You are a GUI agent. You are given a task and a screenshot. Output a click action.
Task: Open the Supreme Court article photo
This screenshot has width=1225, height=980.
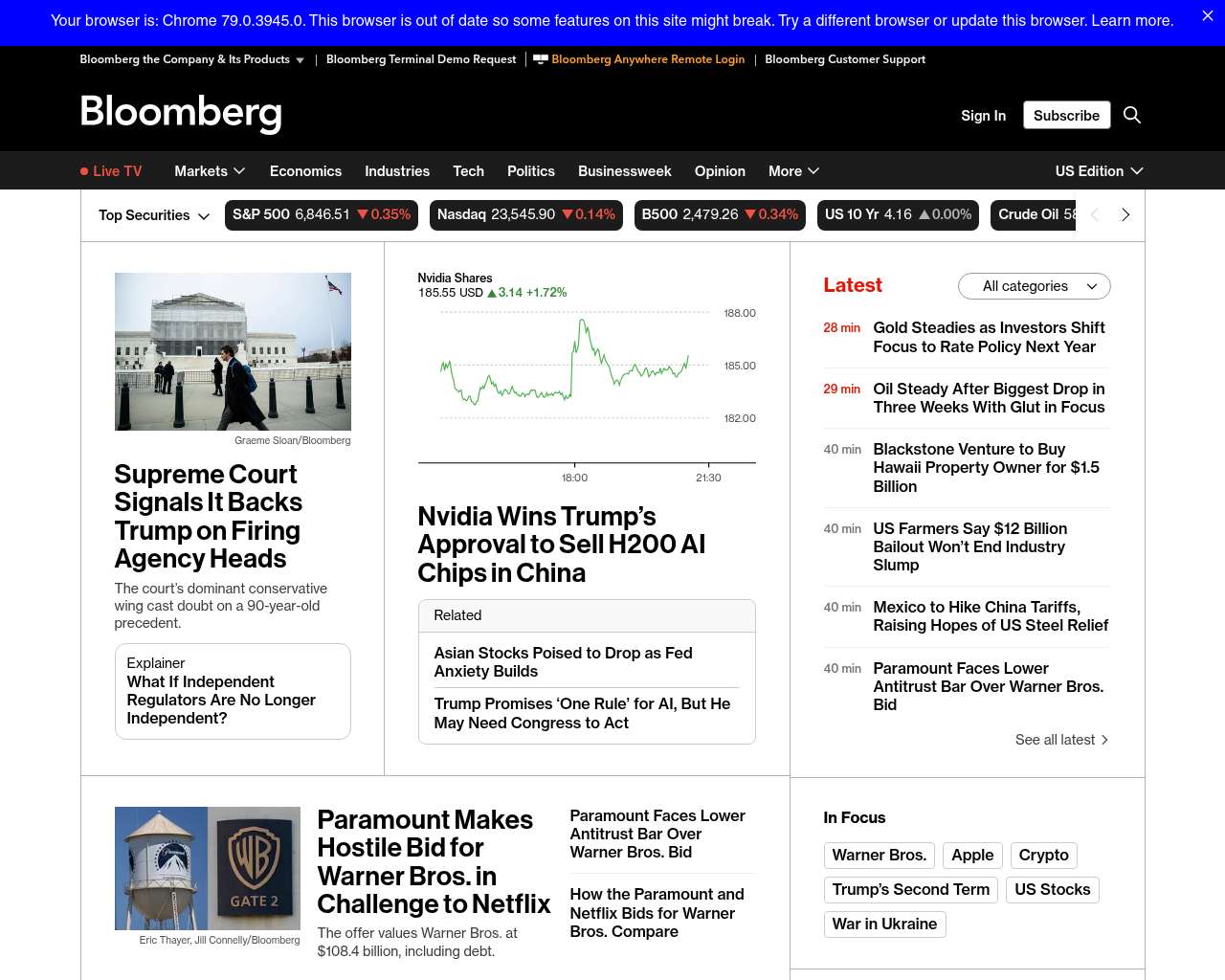[233, 351]
